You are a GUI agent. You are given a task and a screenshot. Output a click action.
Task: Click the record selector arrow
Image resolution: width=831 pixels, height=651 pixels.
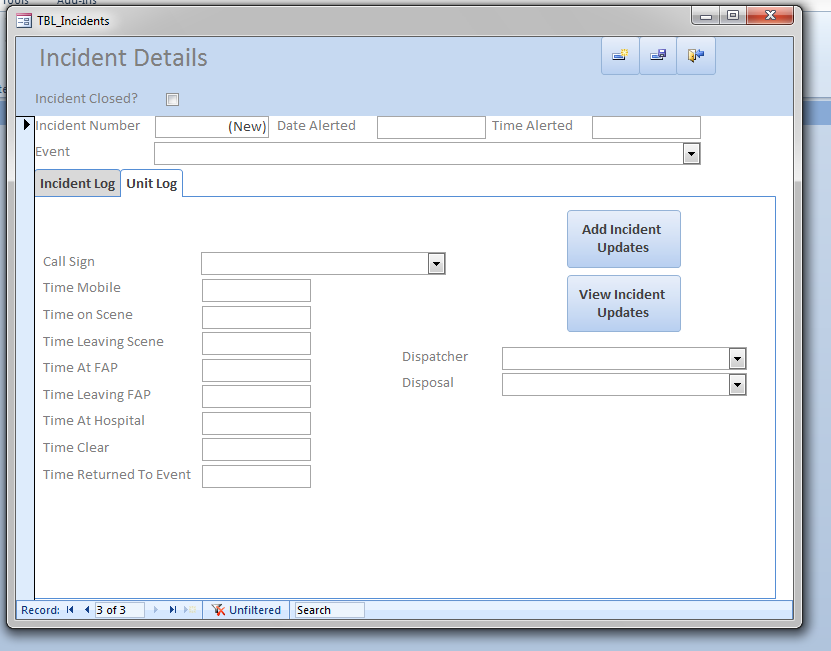click(26, 125)
